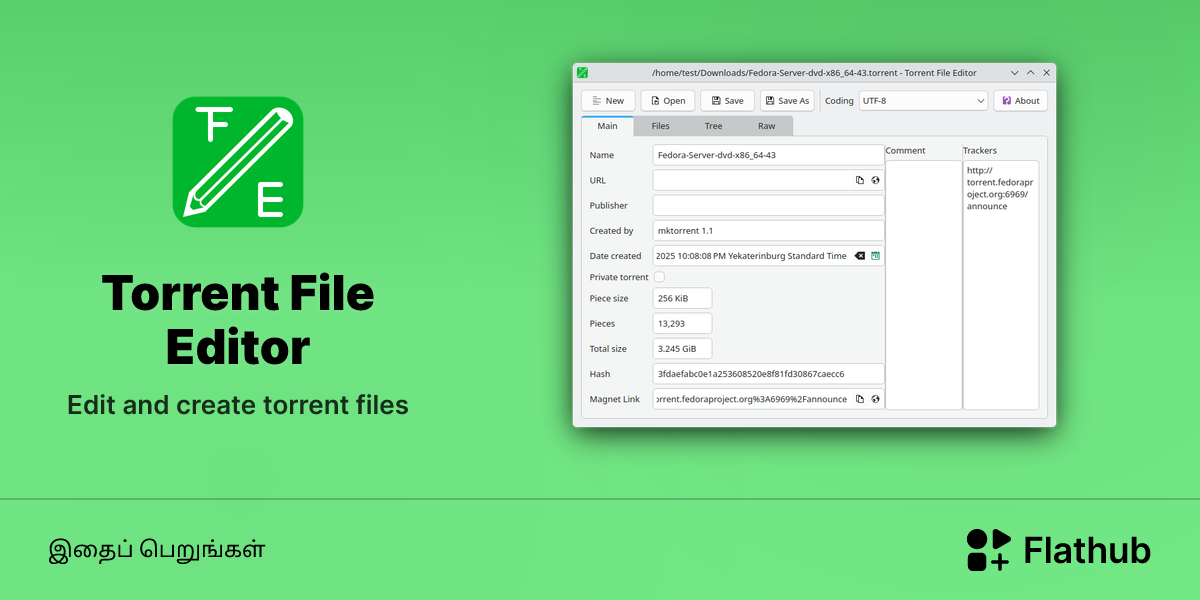Clear the Date created field with the erase icon
This screenshot has height=600, width=1200.
[x=859, y=256]
